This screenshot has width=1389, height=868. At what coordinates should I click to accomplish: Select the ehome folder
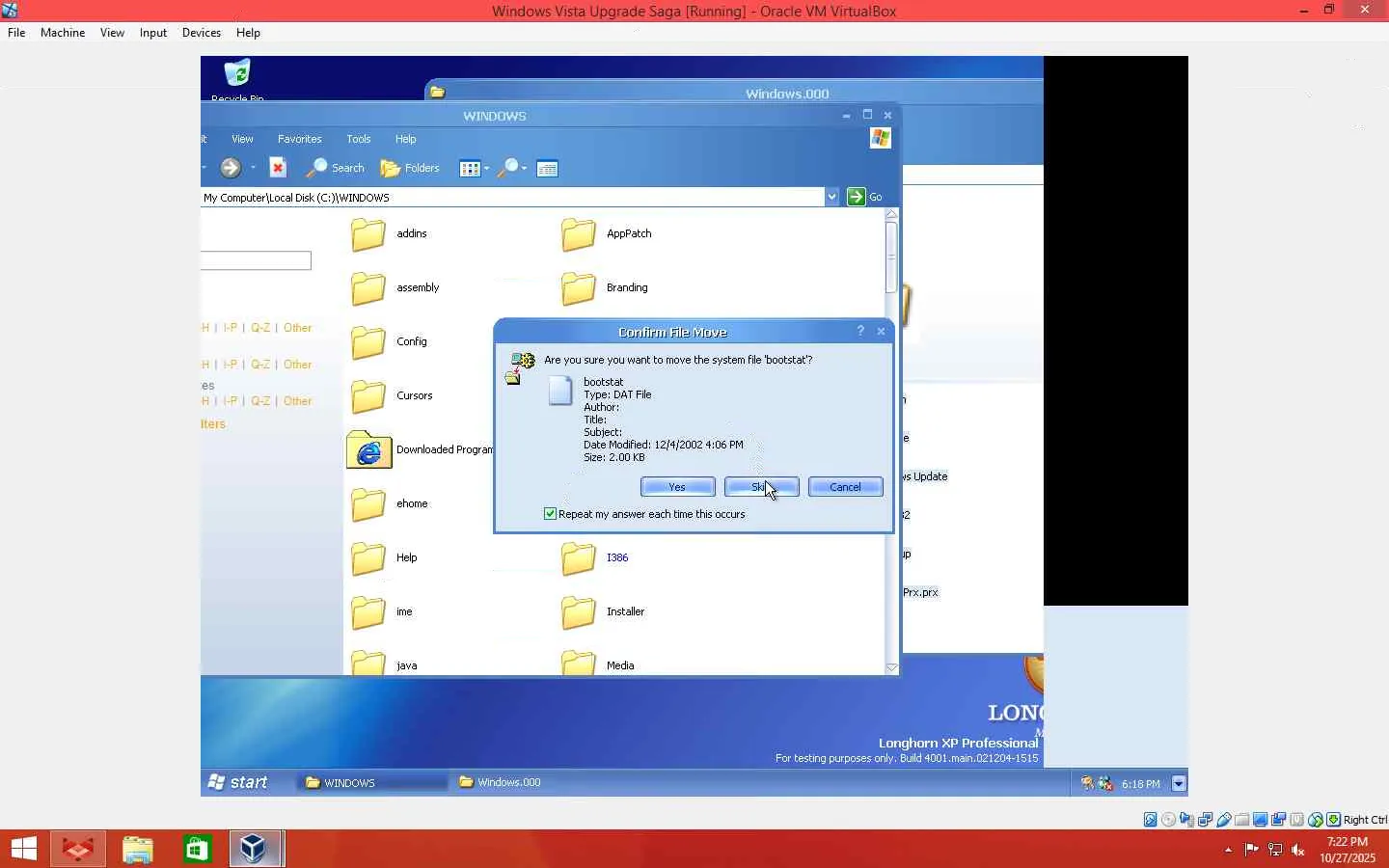tap(390, 503)
